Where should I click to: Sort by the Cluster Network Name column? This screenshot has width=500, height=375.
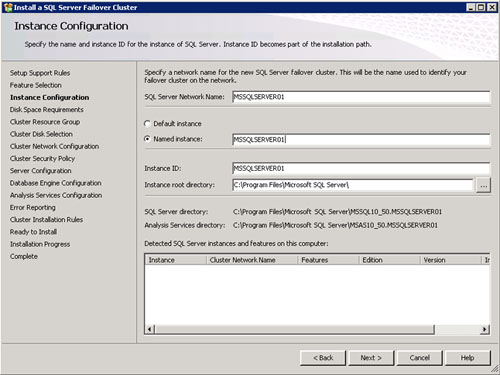coord(252,260)
